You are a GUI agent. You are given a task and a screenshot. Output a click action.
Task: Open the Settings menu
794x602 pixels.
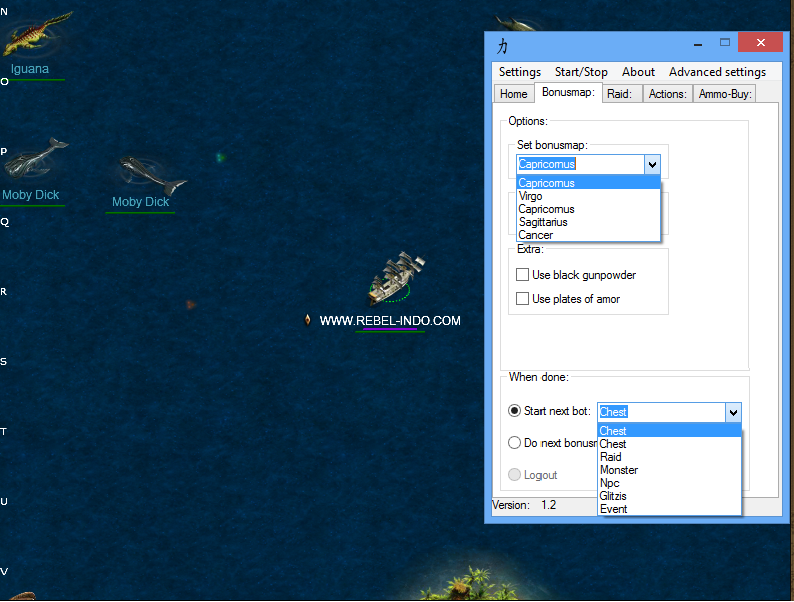click(520, 72)
